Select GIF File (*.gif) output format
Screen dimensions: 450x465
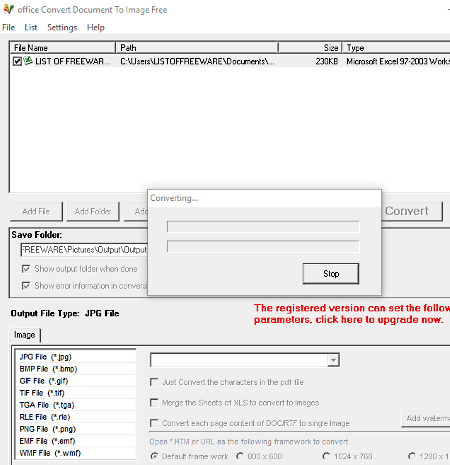[x=76, y=381]
